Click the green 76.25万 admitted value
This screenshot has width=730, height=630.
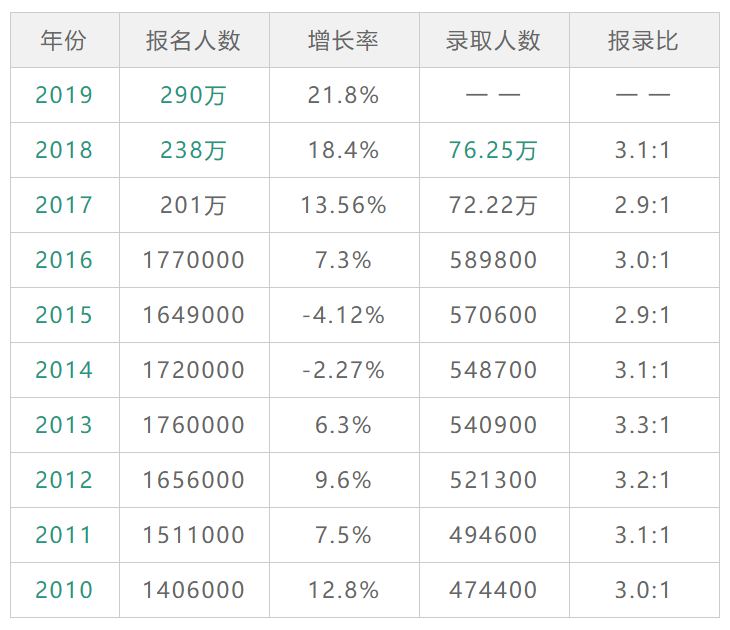(493, 150)
